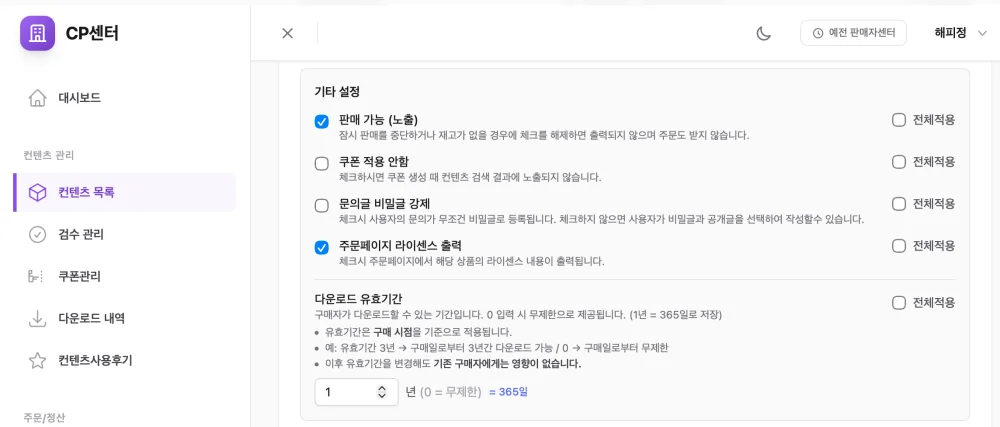Open 컨텐츠 목록 menu item
This screenshot has height=427, width=1000.
124,192
